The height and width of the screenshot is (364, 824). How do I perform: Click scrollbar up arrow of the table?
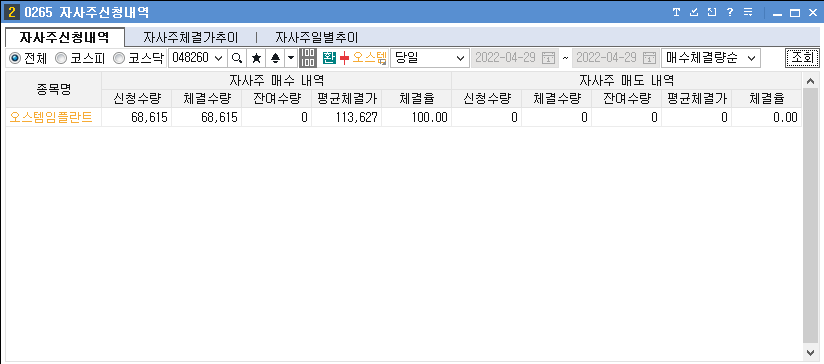(x=810, y=81)
